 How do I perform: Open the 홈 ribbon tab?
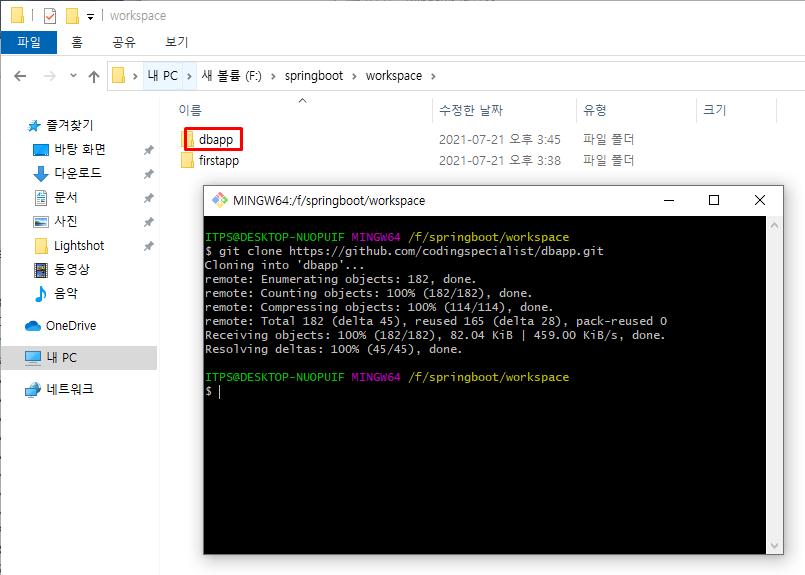coord(77,42)
